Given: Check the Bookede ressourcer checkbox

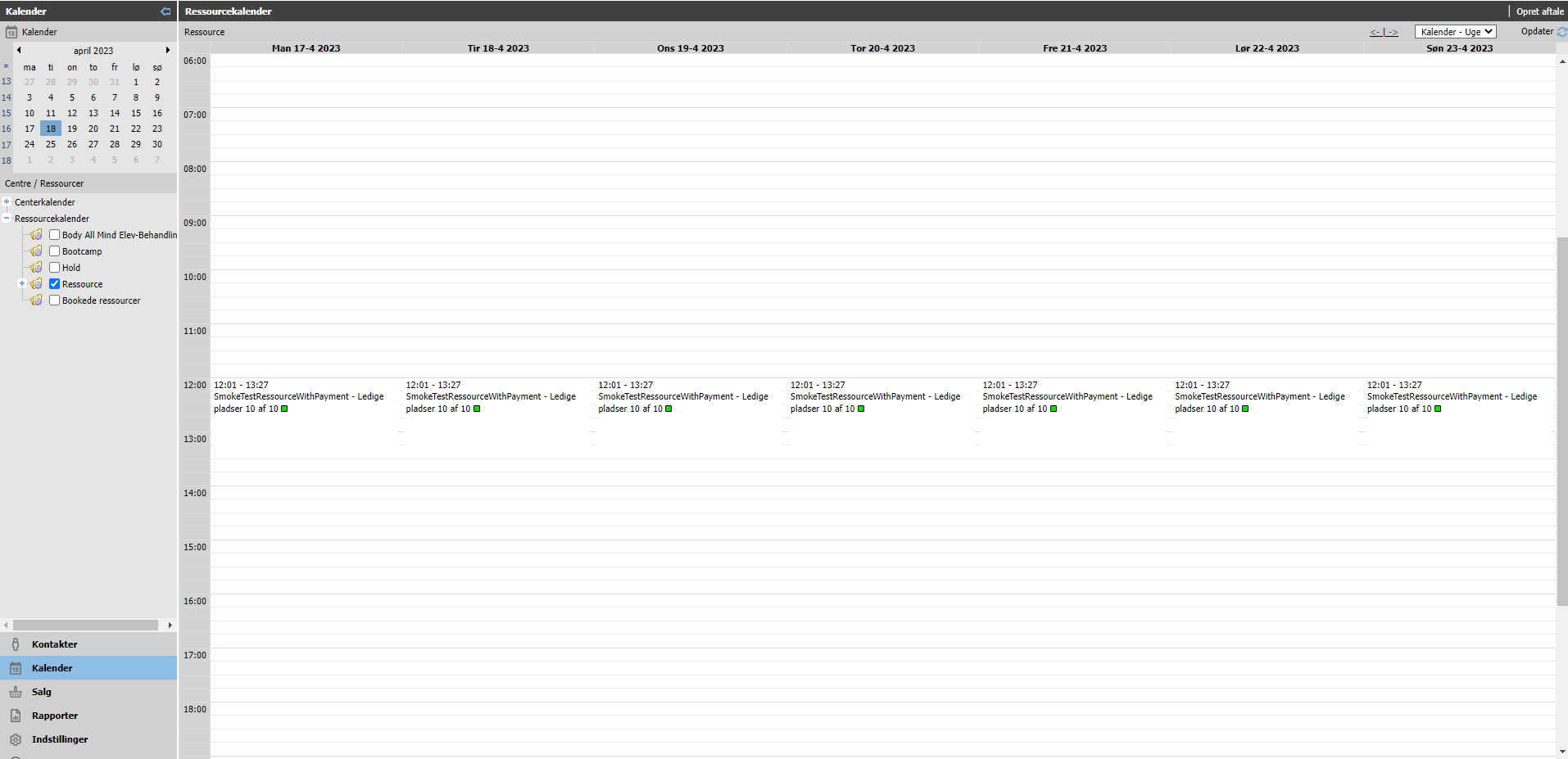Looking at the screenshot, I should (55, 300).
